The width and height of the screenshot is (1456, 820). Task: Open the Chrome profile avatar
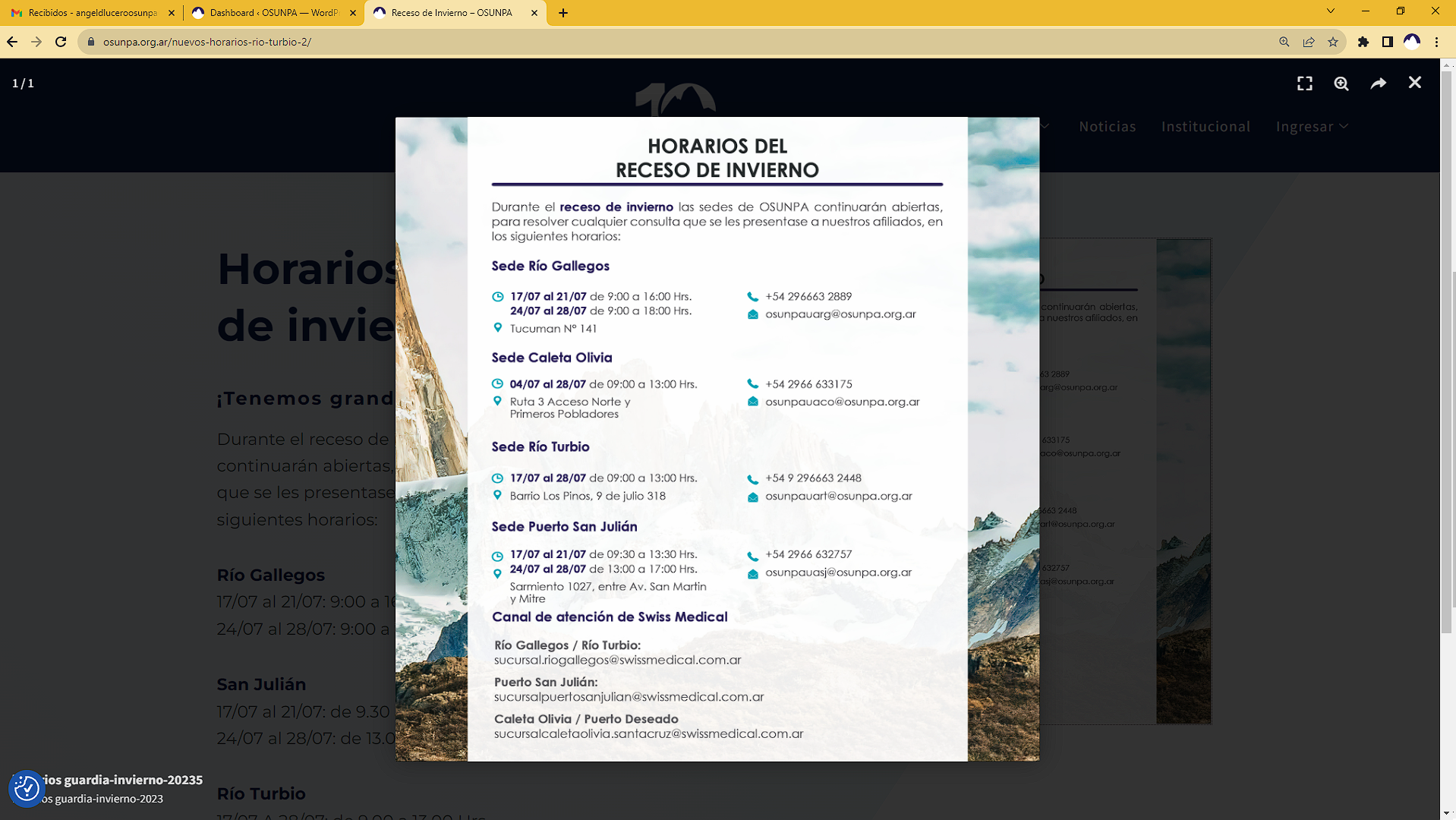click(1412, 42)
